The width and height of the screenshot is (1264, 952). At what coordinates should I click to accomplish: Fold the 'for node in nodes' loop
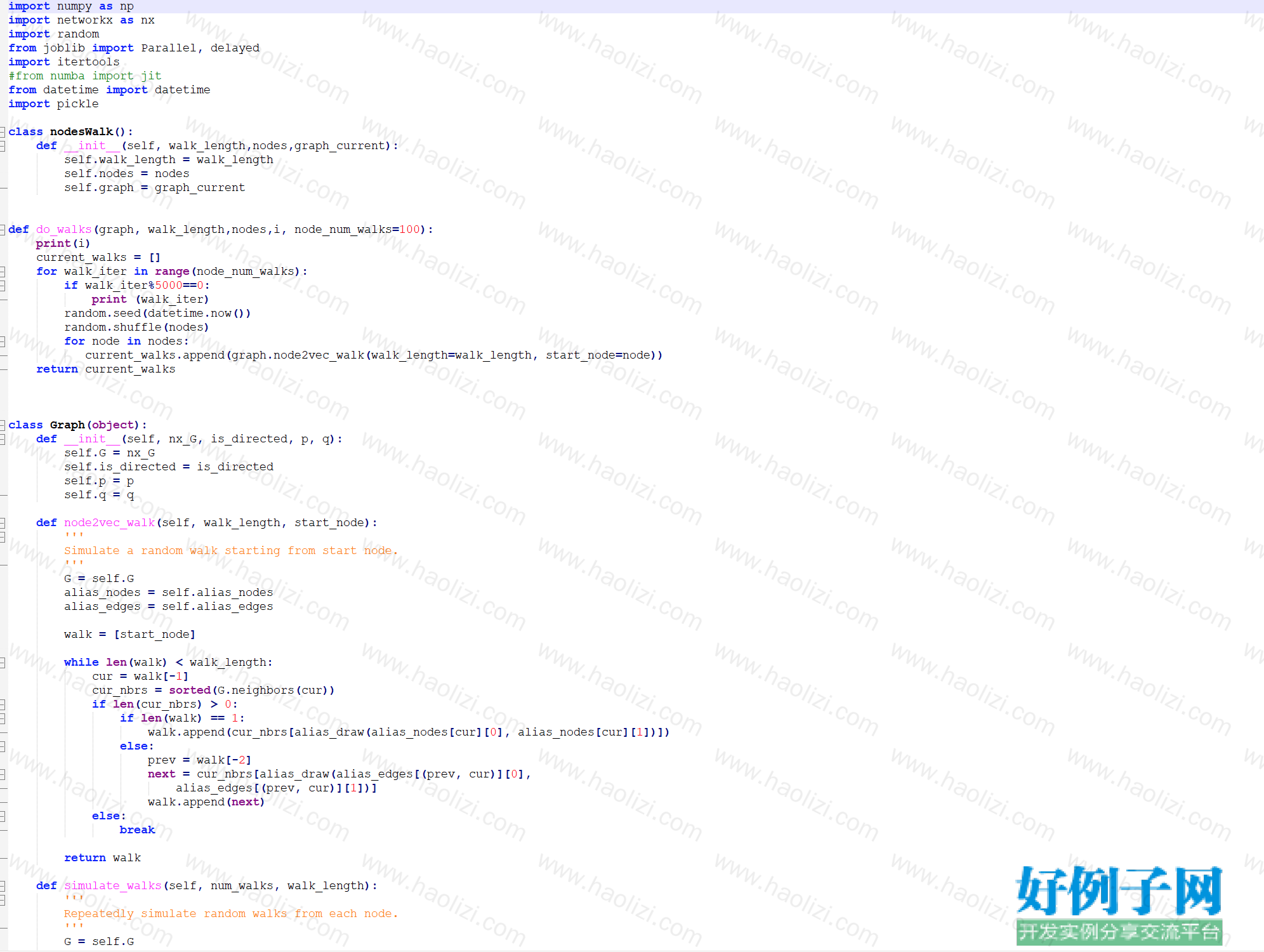click(x=3, y=341)
